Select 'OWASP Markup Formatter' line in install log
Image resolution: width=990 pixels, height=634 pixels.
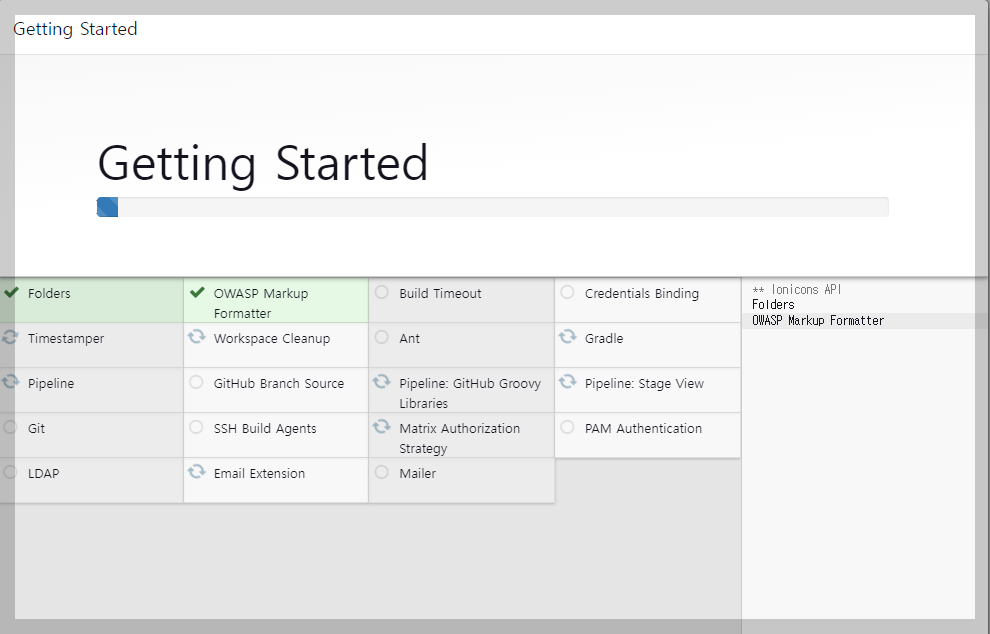[x=818, y=320]
